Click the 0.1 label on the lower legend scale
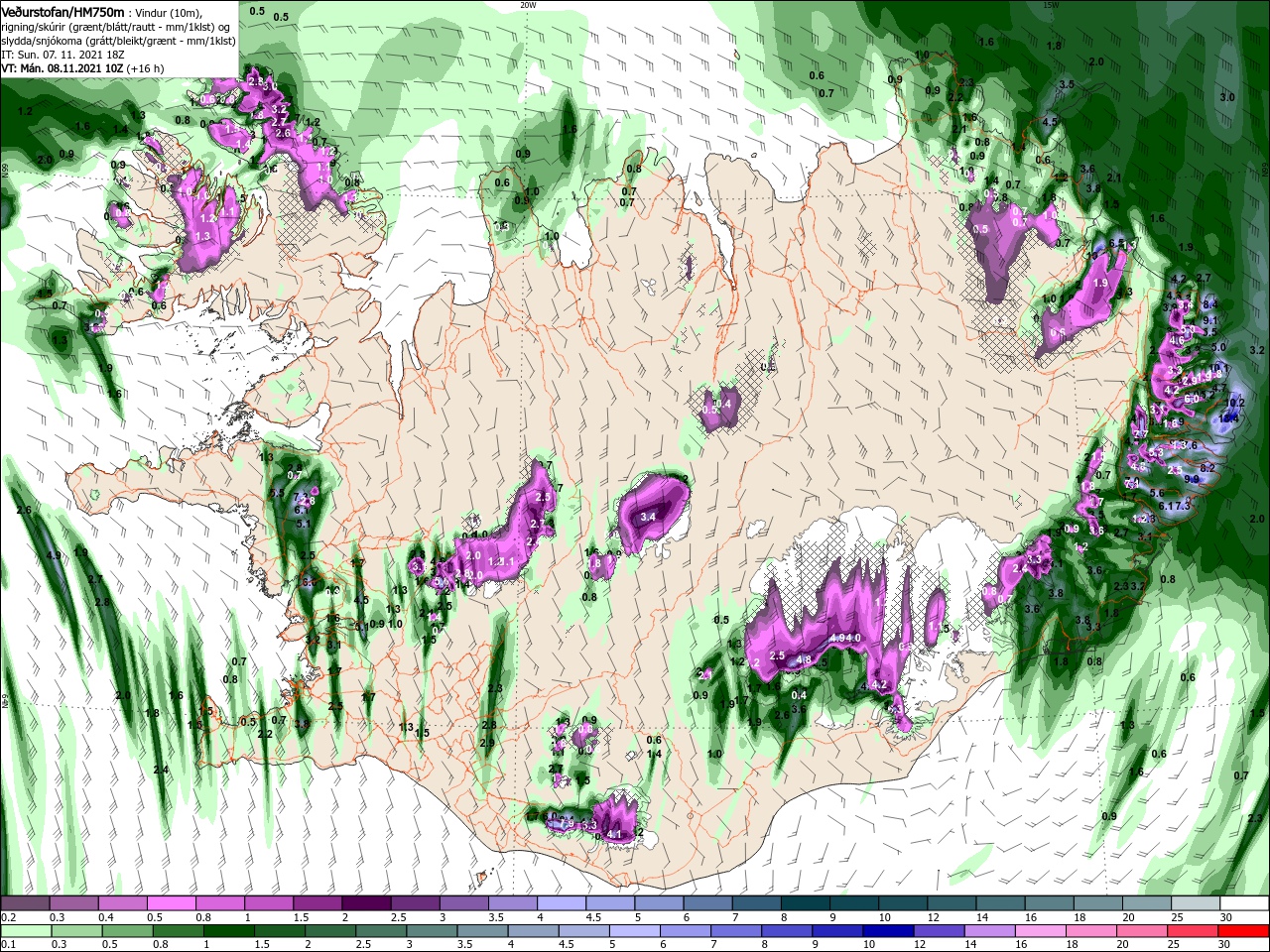Viewport: 1270px width, 952px height. [9, 944]
